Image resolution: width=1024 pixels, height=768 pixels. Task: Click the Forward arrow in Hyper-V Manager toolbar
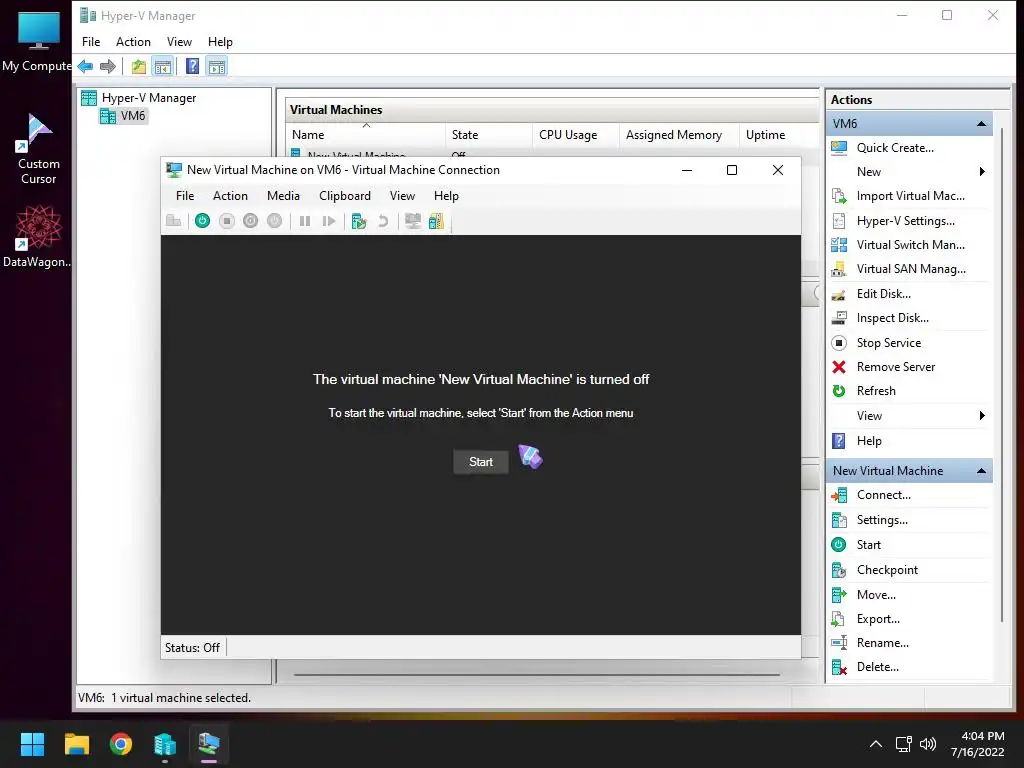click(x=108, y=66)
